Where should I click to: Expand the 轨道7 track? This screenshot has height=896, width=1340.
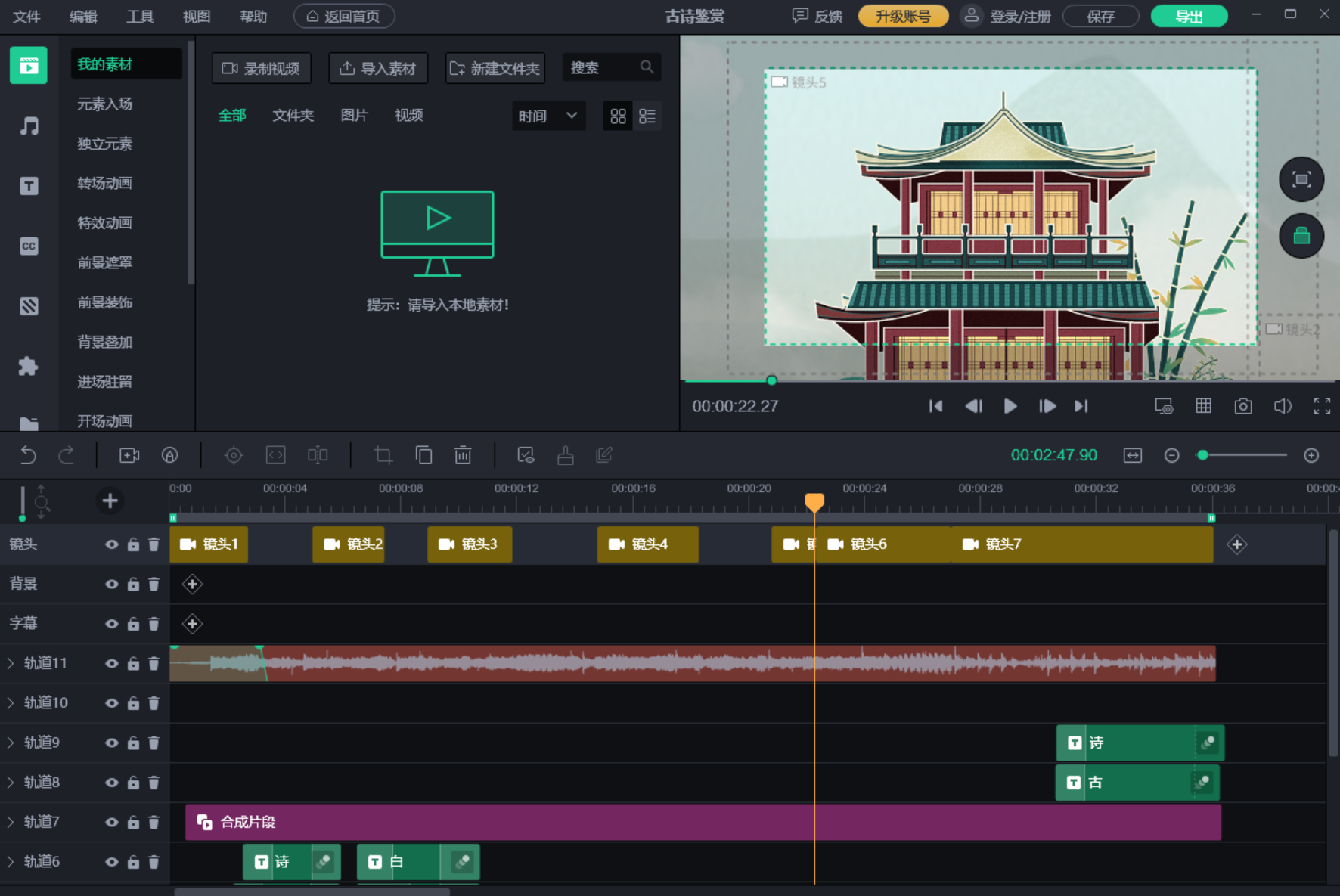[11, 822]
